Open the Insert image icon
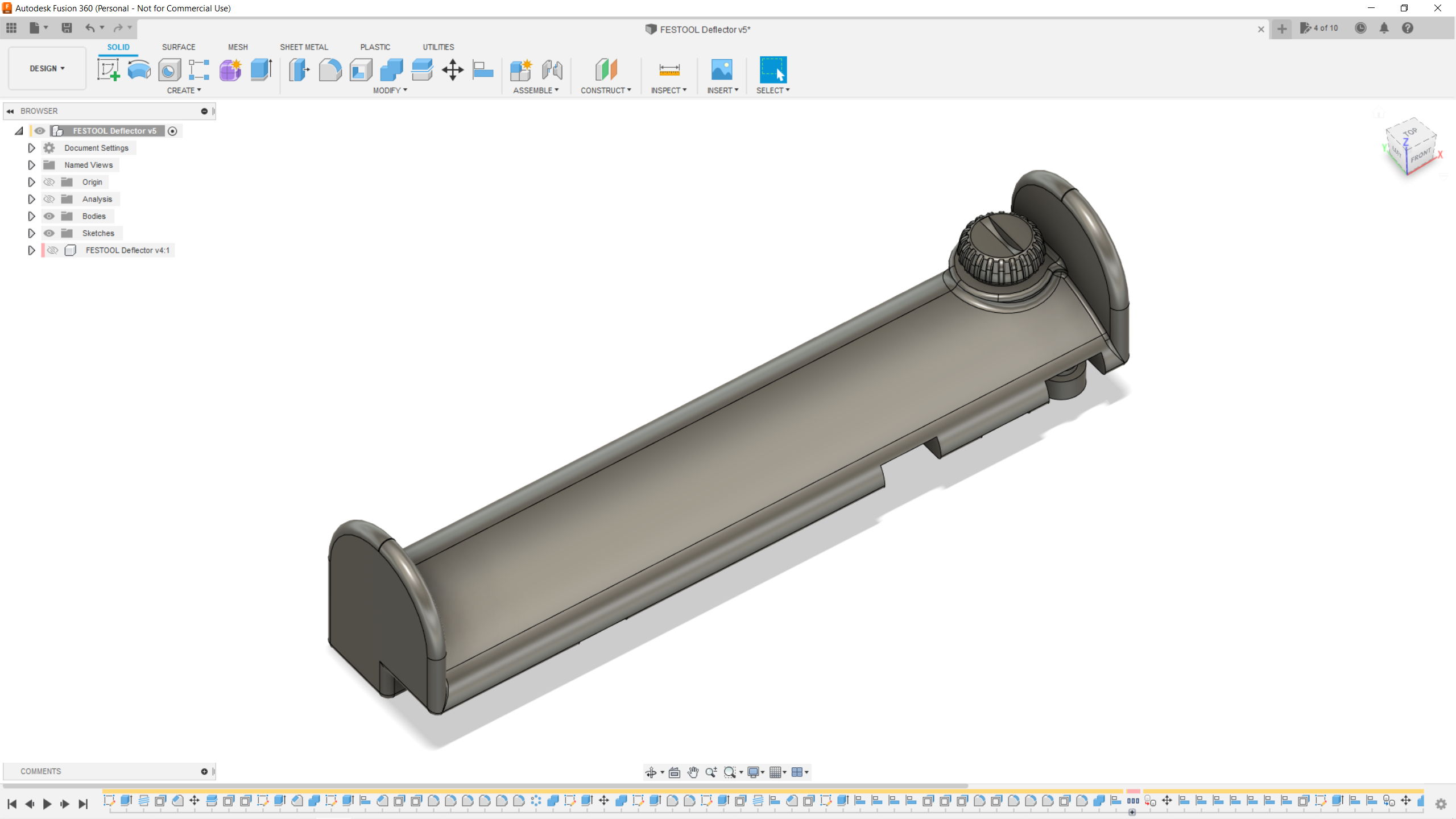The image size is (1456, 819). (722, 70)
